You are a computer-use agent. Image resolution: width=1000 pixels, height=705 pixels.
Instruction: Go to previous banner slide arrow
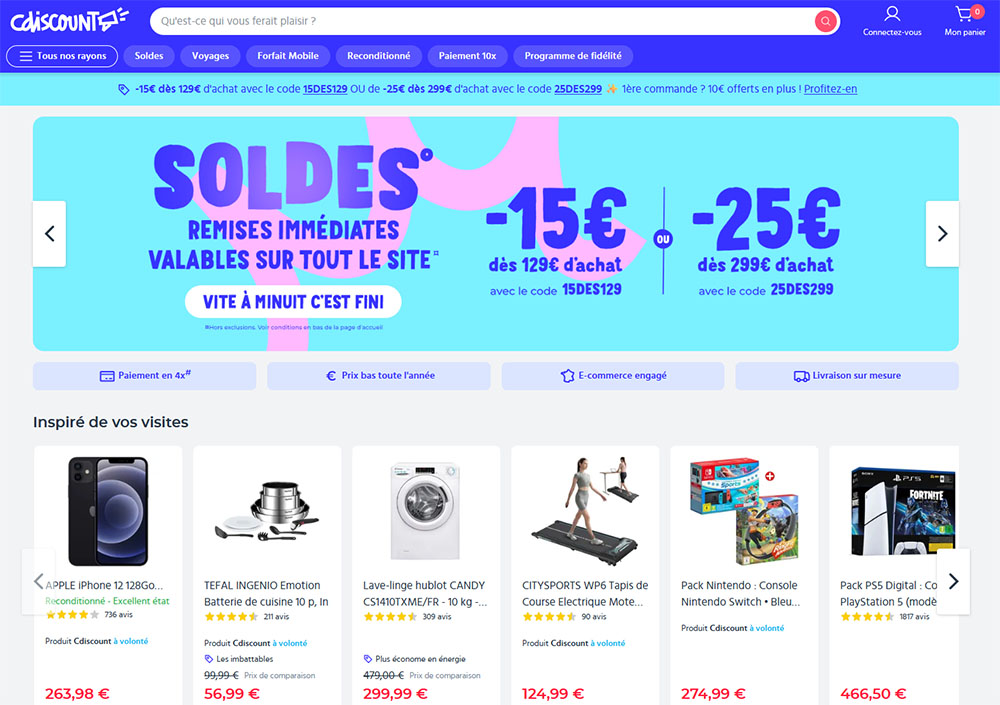(x=50, y=234)
